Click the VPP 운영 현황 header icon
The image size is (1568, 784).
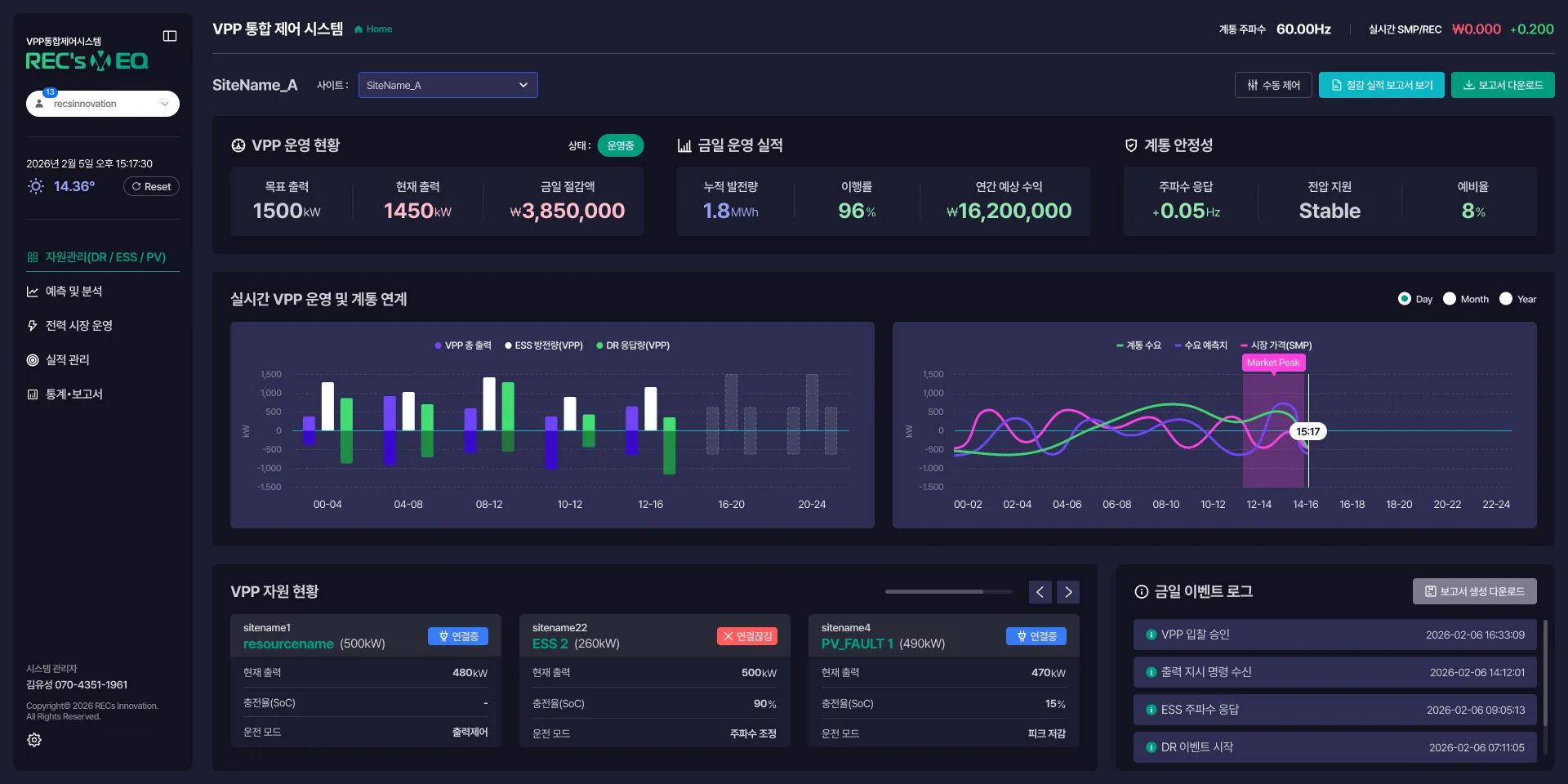click(x=238, y=145)
